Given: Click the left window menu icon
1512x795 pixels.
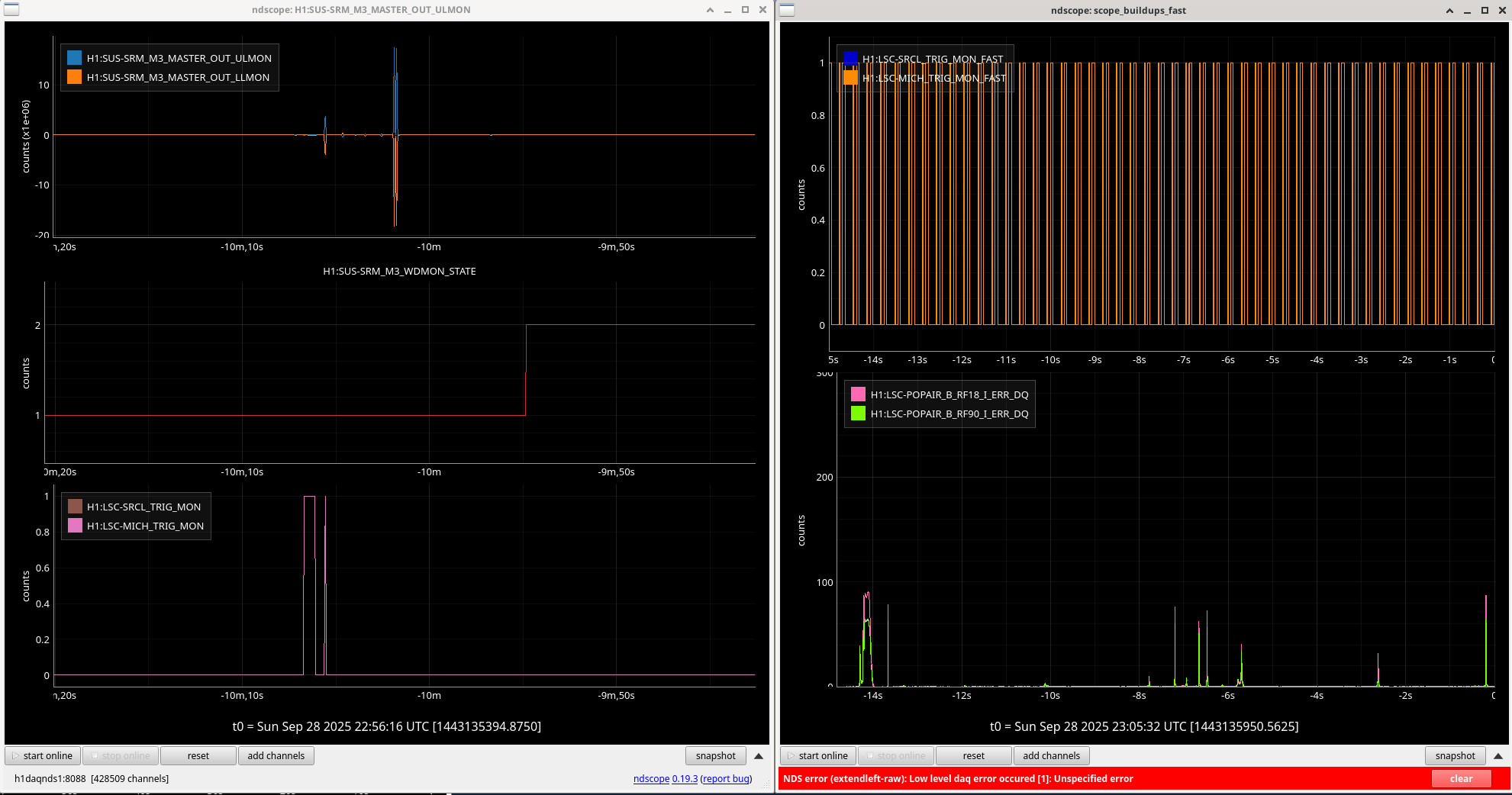Looking at the screenshot, I should (x=11, y=10).
